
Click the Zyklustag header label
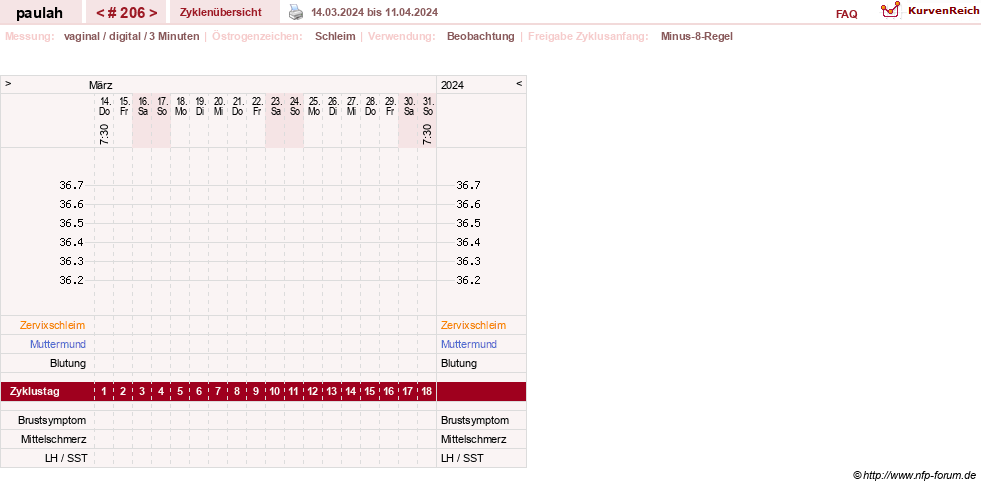[35, 392]
